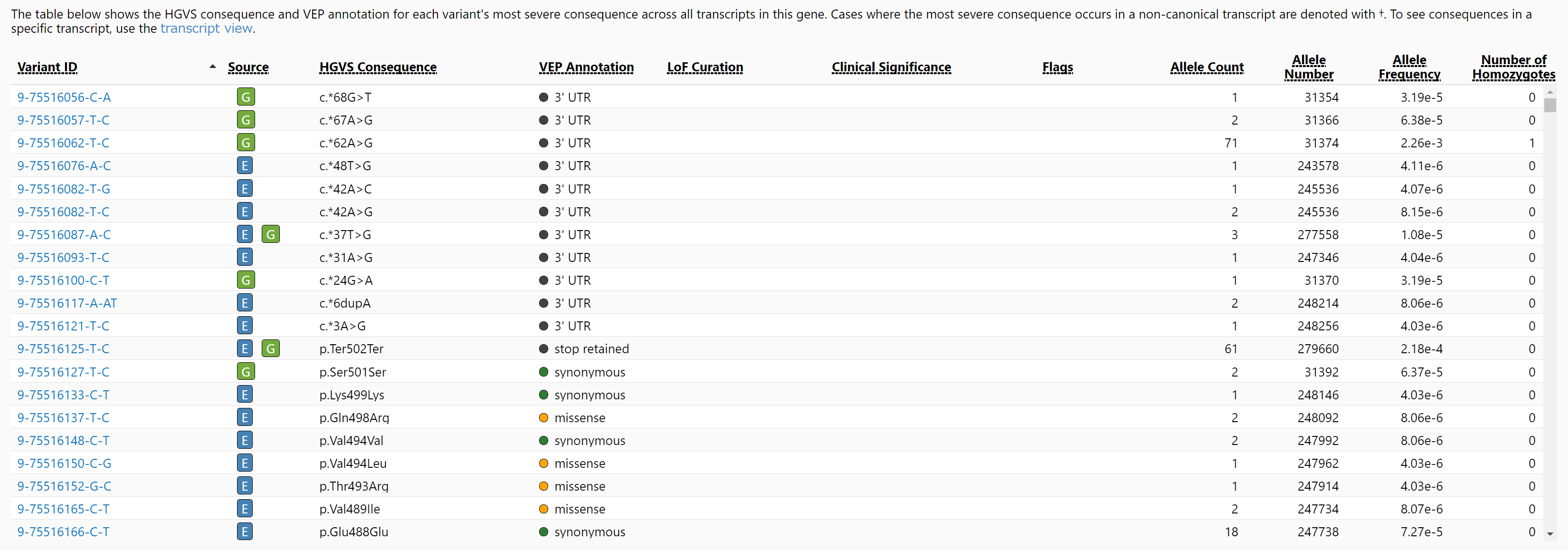Click the green G source badge for 9-75516056-C-A

[245, 97]
